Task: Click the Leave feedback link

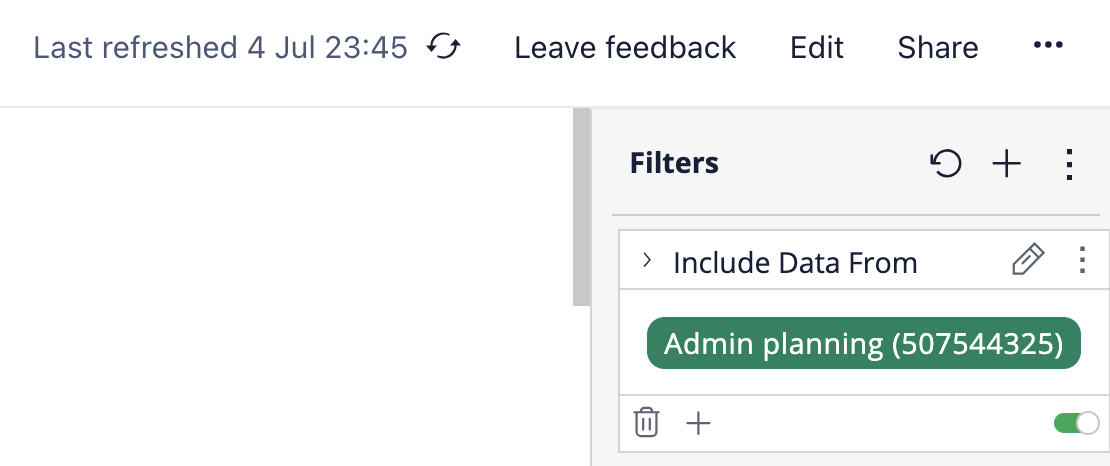Action: (625, 47)
